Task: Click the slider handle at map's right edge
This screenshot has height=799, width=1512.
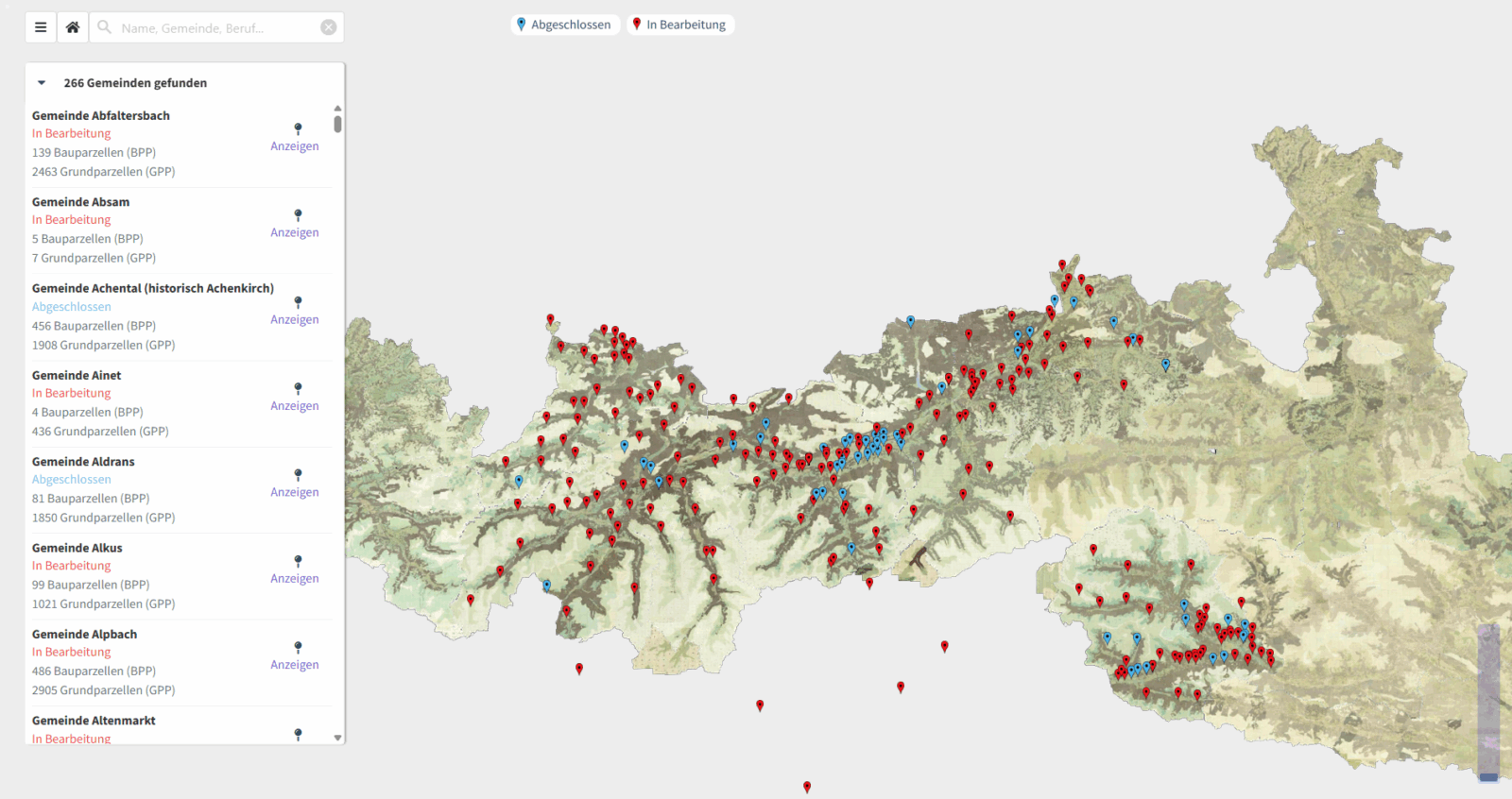Action: [1488, 776]
